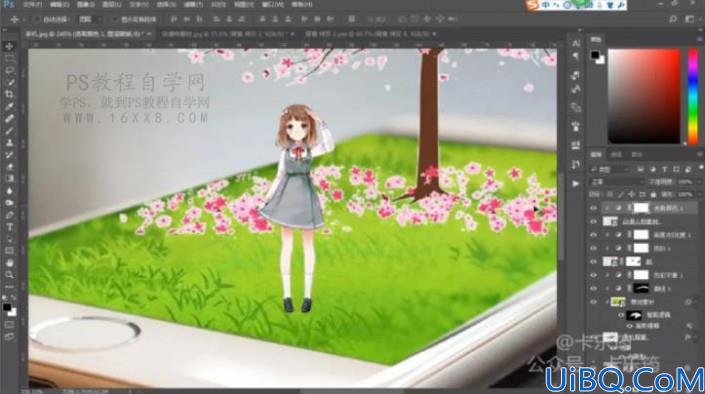Select the Lasso tool
705x394 pixels.
[9, 71]
